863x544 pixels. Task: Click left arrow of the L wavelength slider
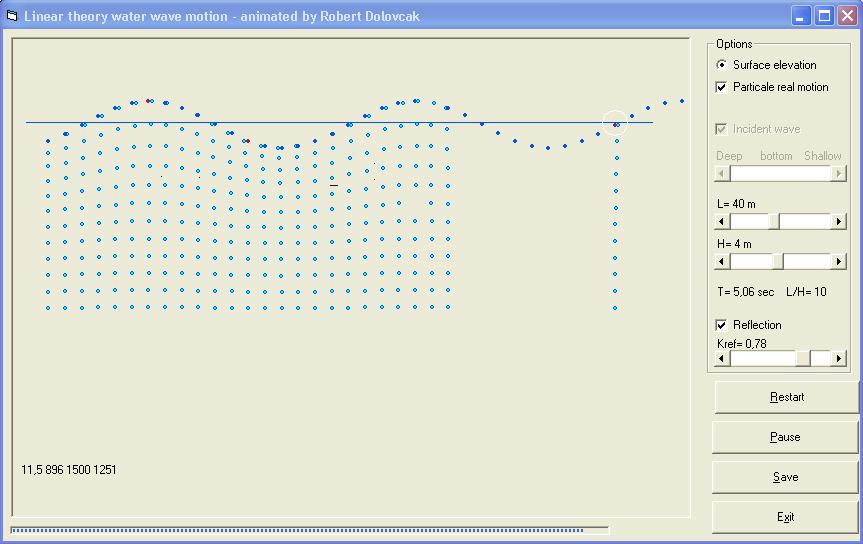[723, 221]
